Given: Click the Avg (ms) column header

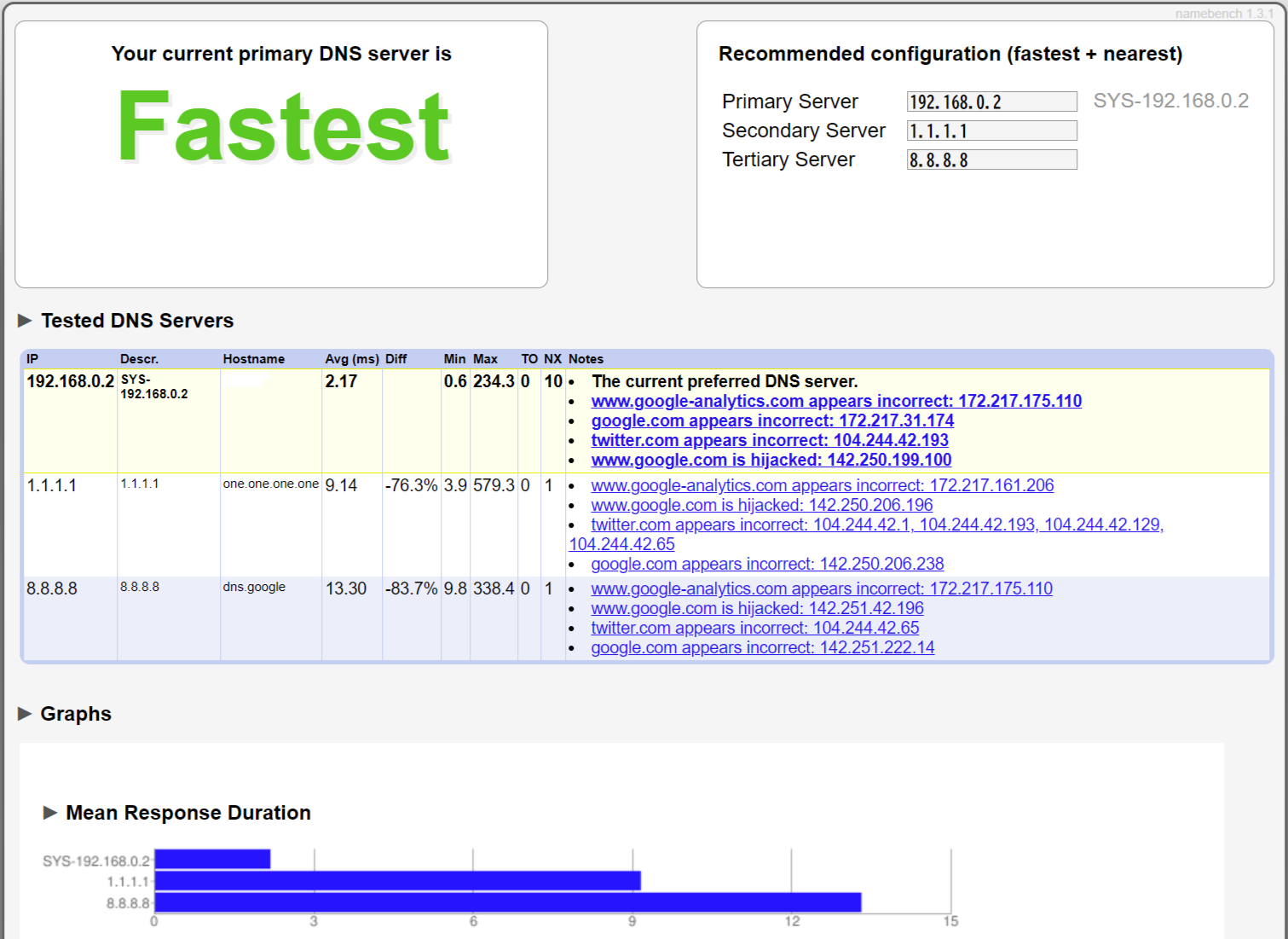Looking at the screenshot, I should point(351,359).
